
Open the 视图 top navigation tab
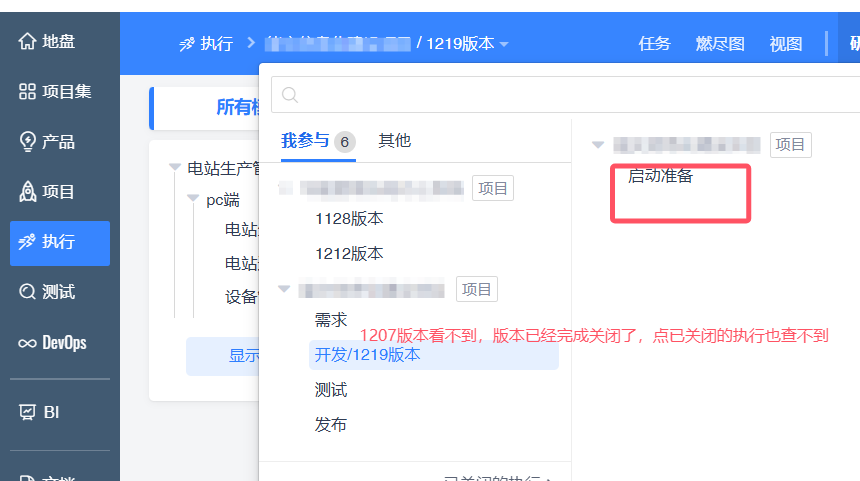click(785, 43)
